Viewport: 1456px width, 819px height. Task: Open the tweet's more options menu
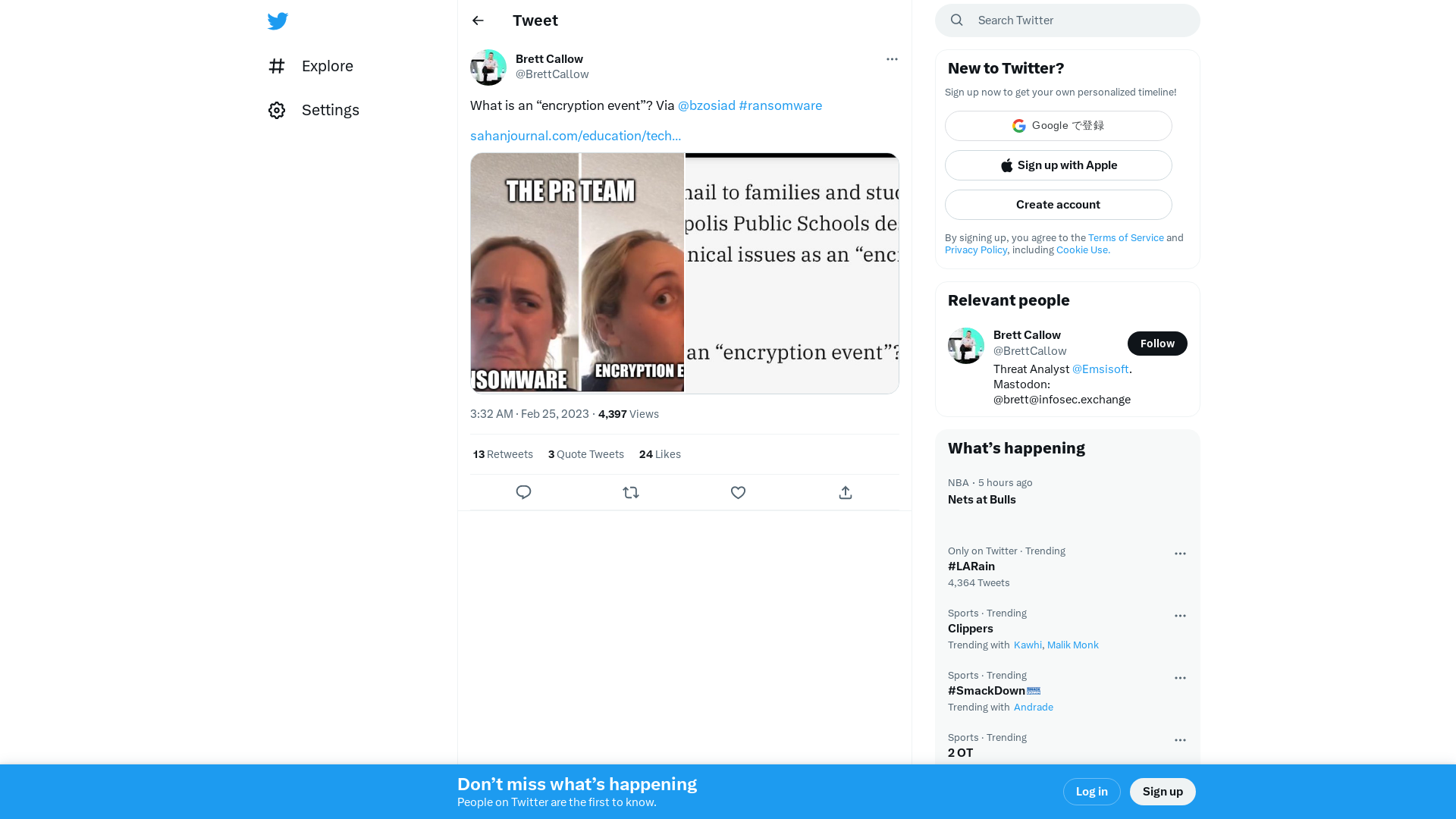coord(892,59)
